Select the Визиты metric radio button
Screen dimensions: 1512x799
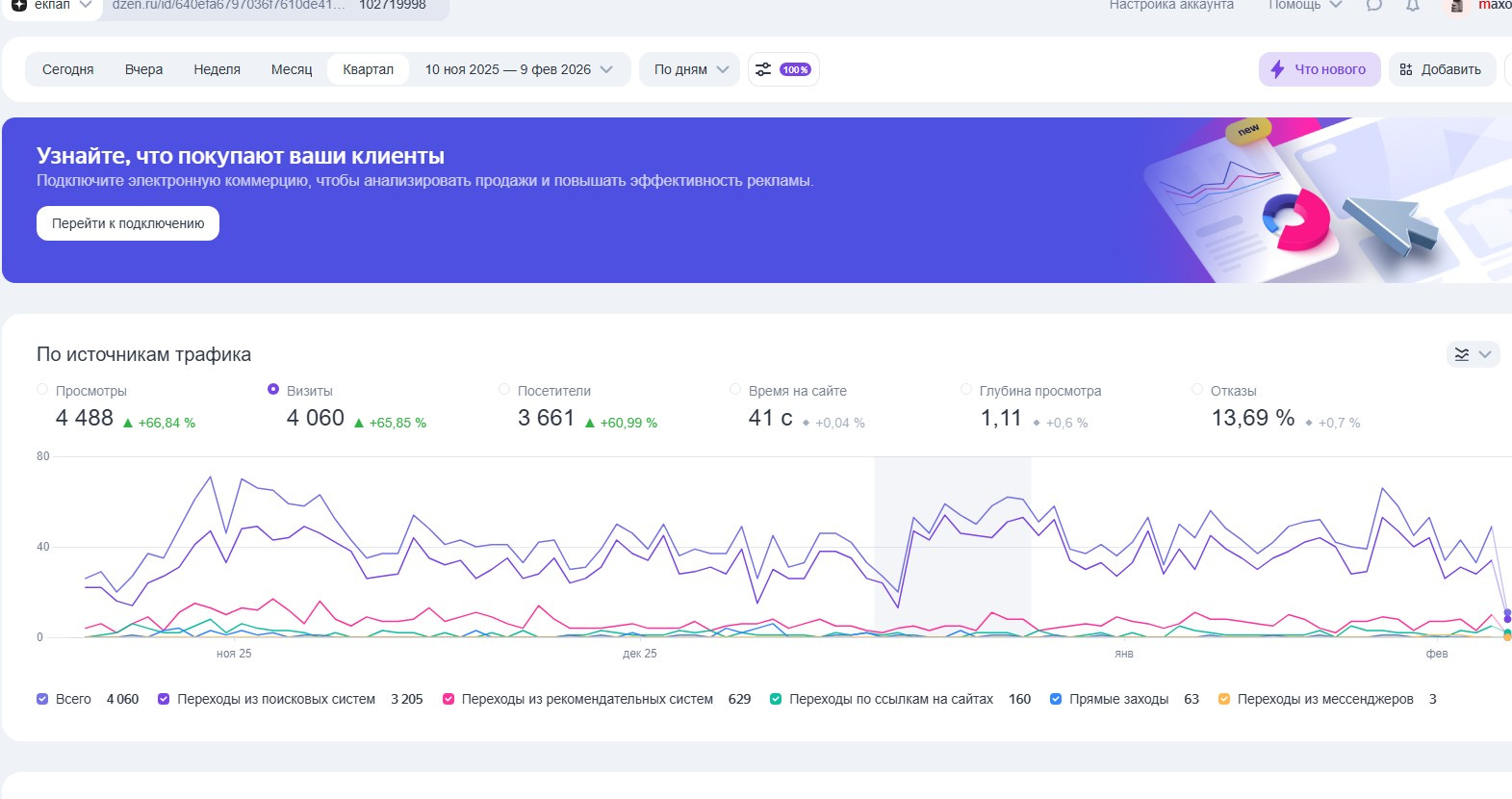tap(273, 390)
